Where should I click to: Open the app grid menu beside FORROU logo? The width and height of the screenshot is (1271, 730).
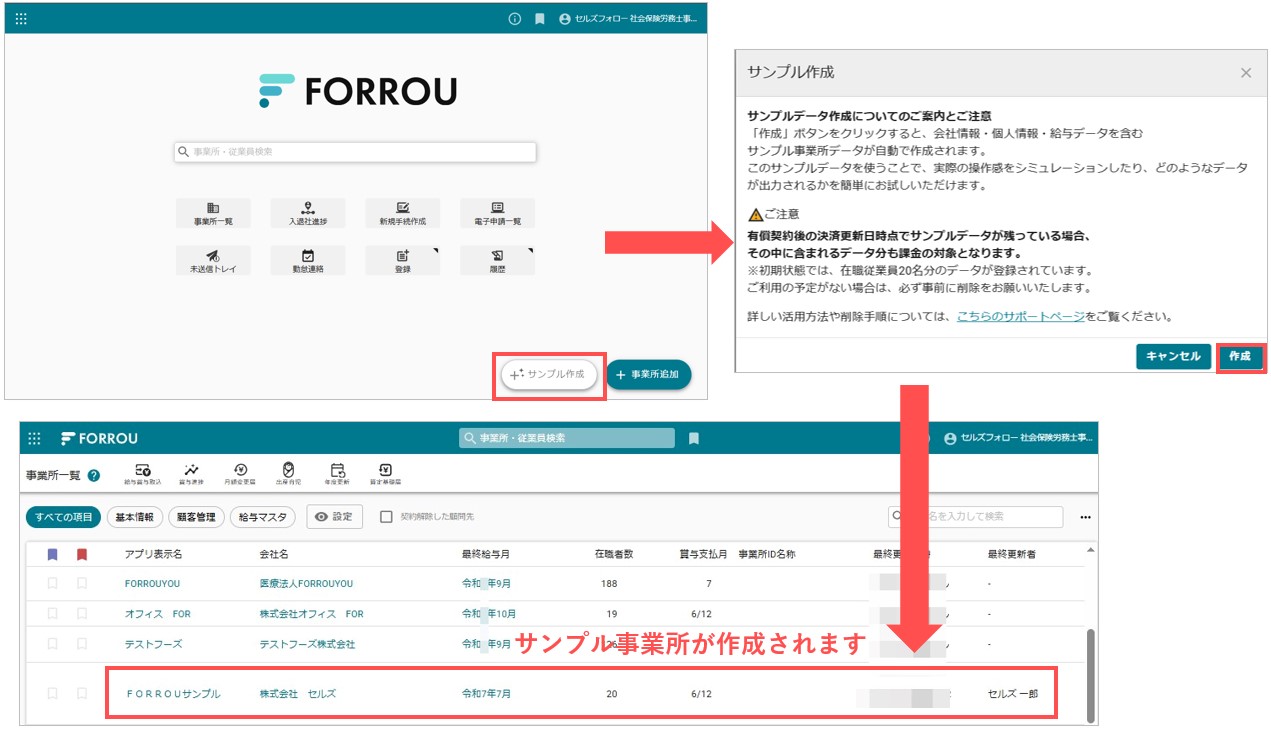[x=35, y=438]
